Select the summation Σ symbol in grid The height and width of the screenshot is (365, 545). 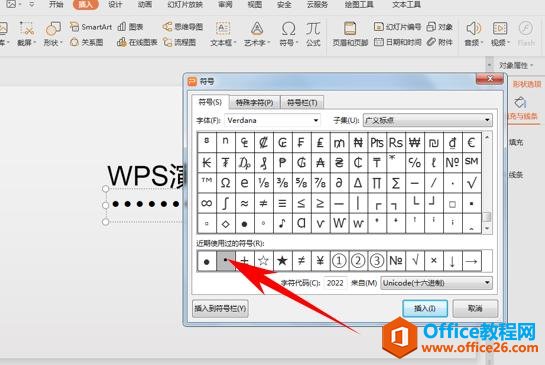(x=396, y=183)
